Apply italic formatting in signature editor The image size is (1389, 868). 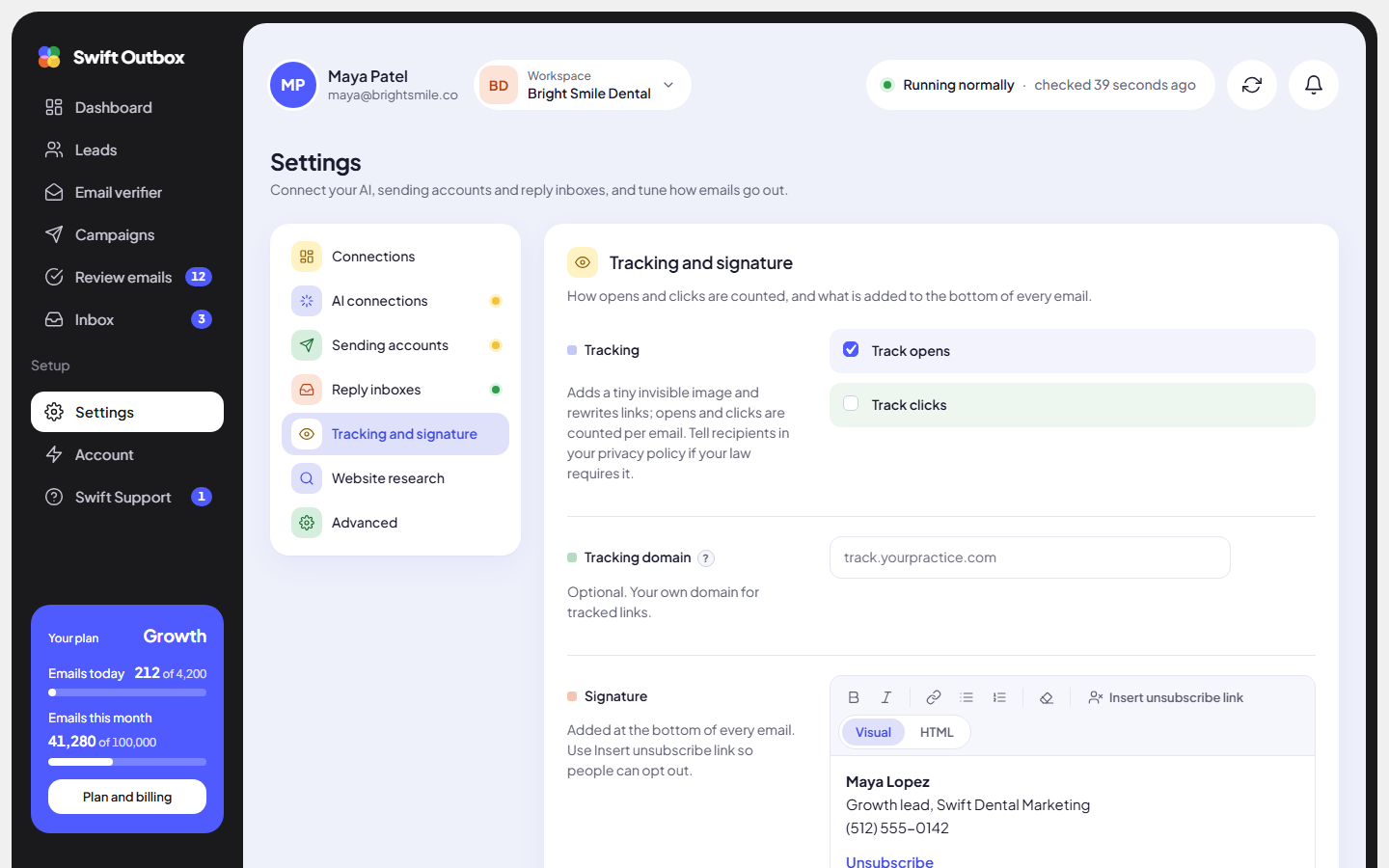[886, 697]
